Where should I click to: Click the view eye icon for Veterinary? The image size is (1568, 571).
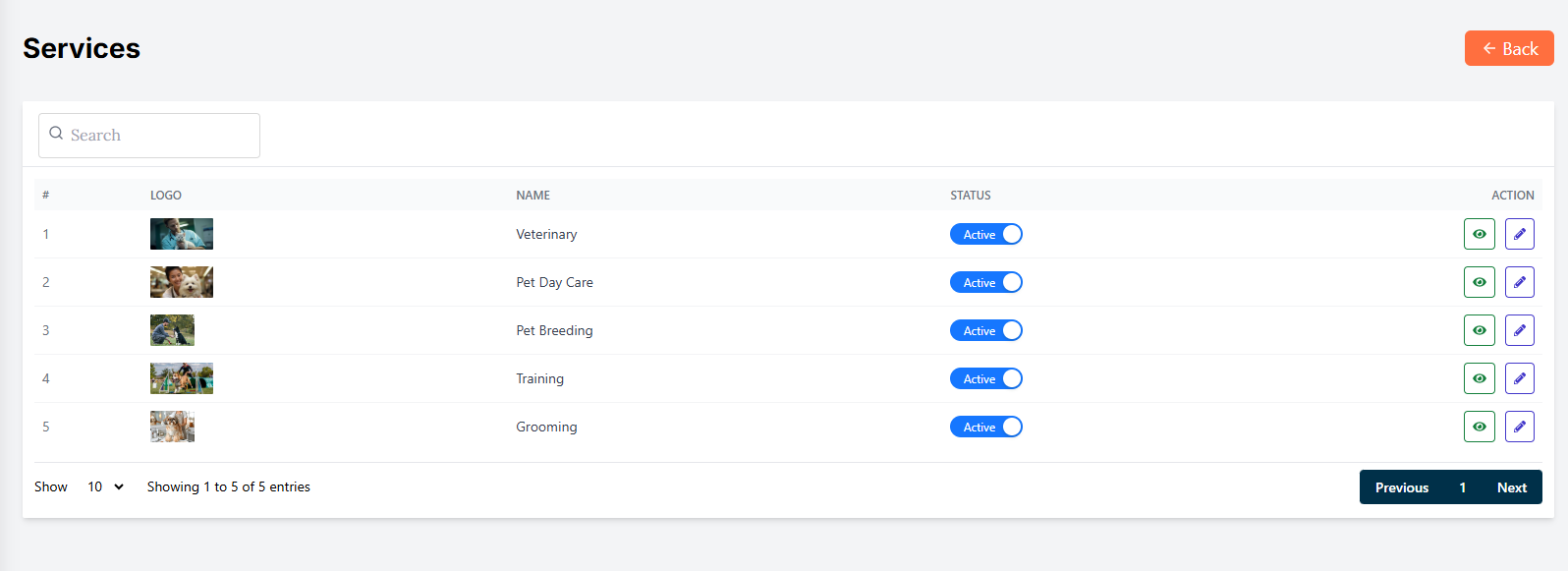pyautogui.click(x=1479, y=234)
